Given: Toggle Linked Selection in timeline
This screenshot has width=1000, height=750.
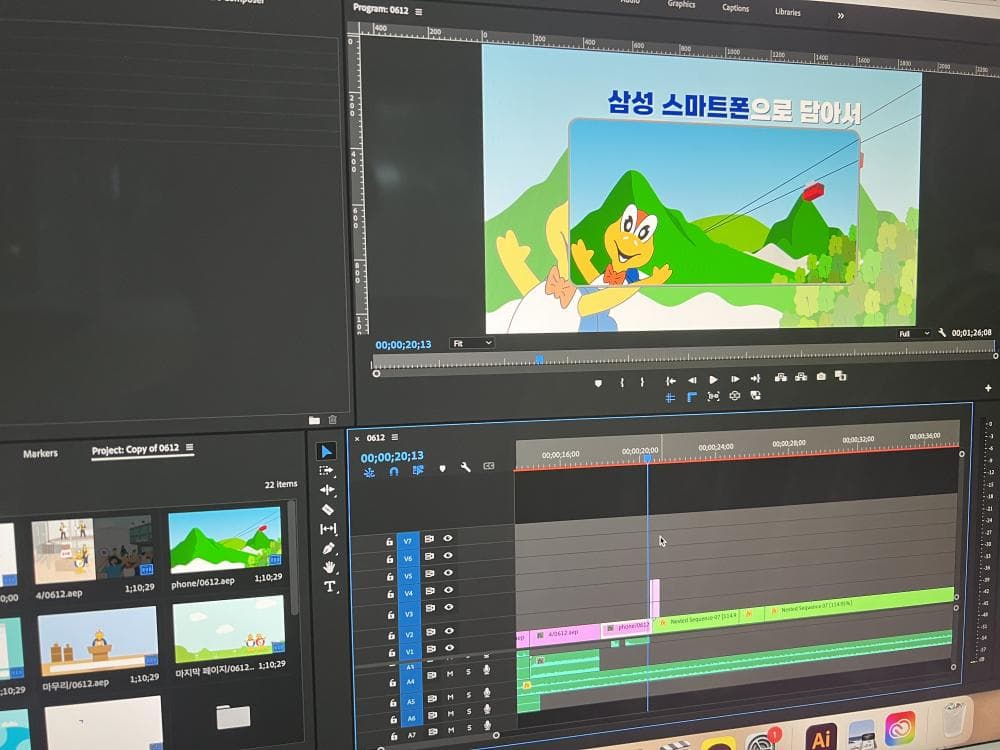Looking at the screenshot, I should click(418, 470).
